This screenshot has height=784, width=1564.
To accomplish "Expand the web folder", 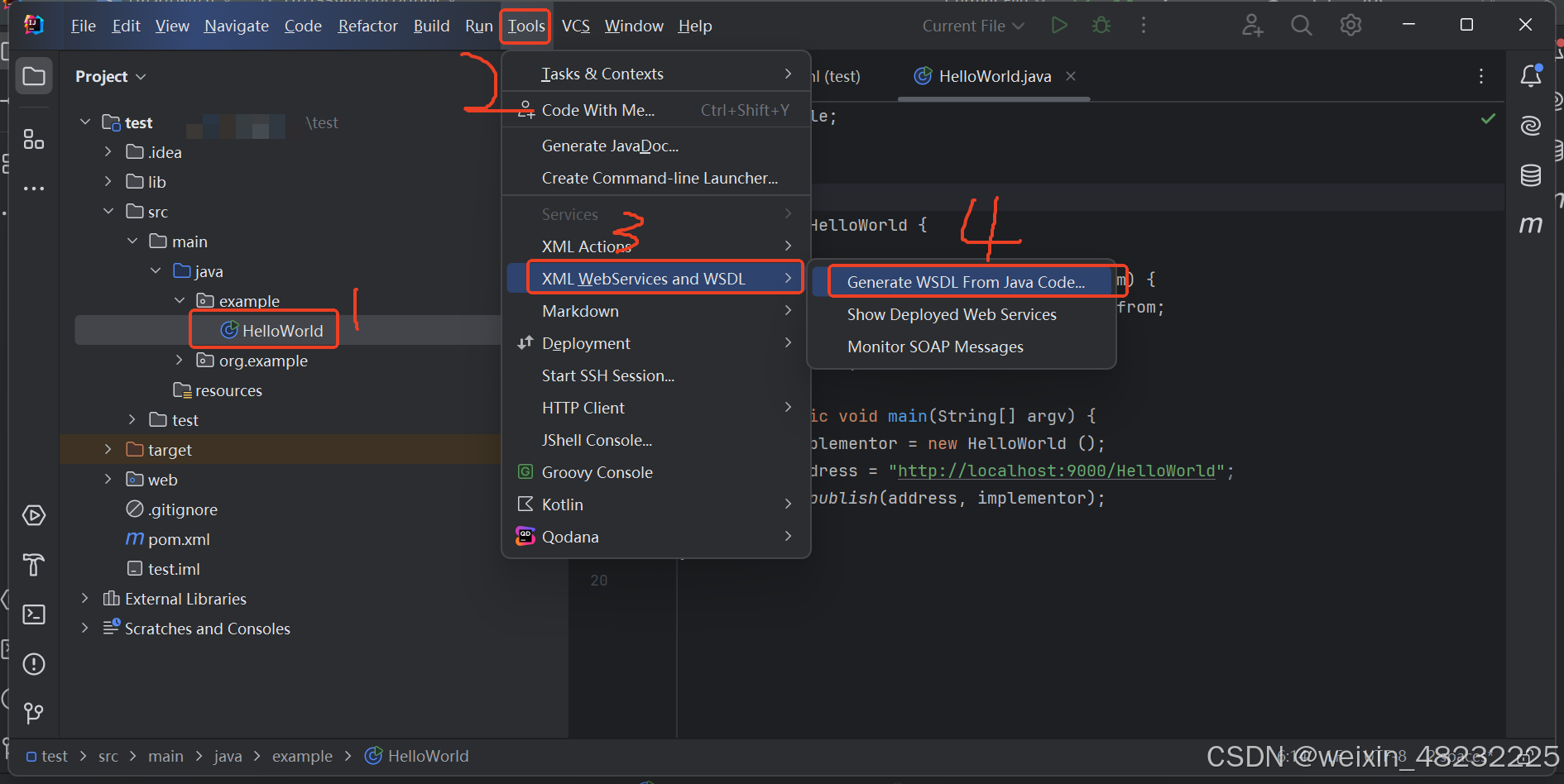I will tap(108, 480).
